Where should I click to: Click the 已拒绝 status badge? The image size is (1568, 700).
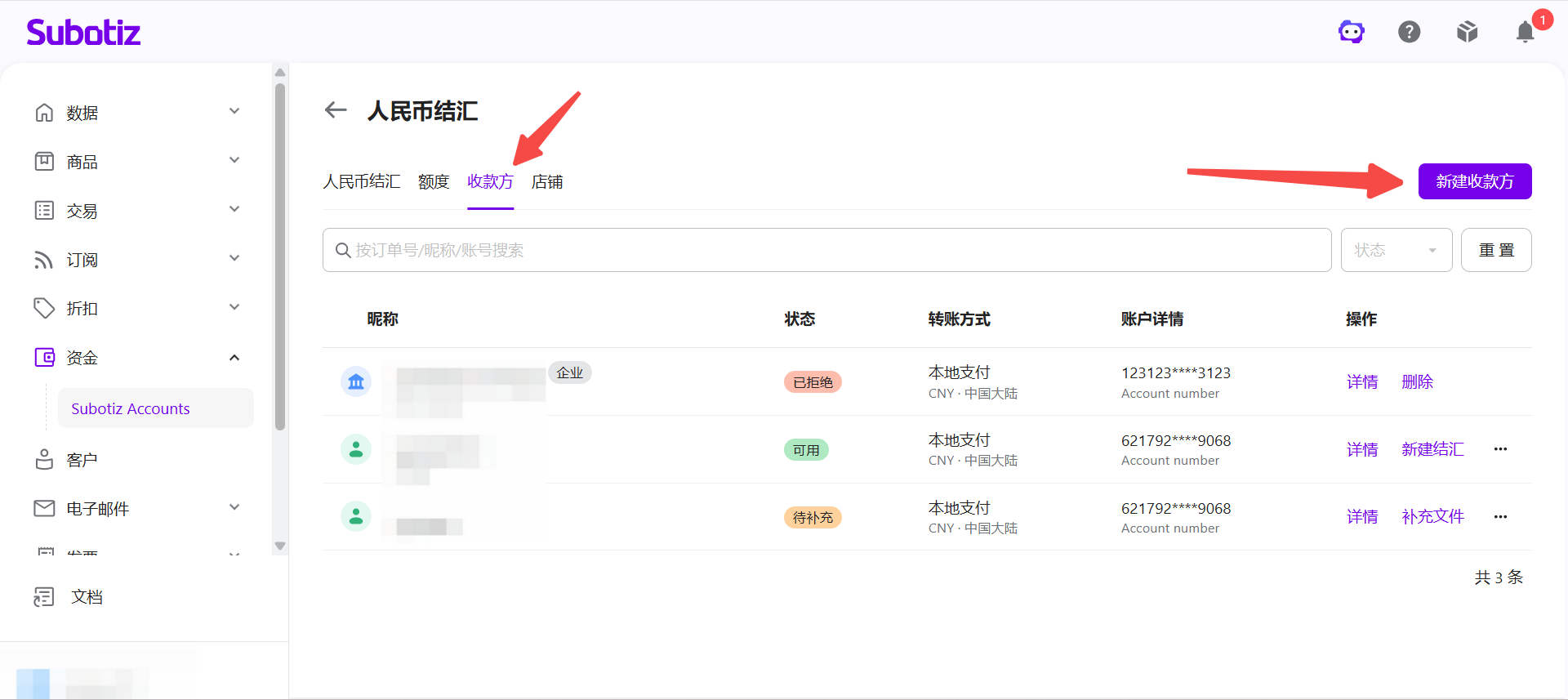(x=813, y=382)
